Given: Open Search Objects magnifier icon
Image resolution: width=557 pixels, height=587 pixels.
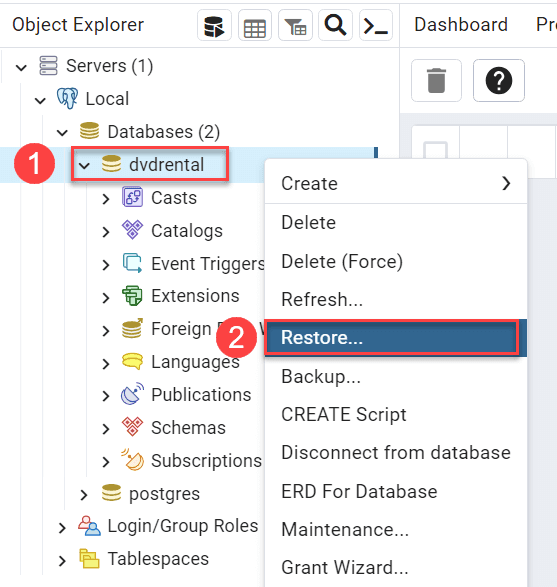Looking at the screenshot, I should (x=335, y=25).
